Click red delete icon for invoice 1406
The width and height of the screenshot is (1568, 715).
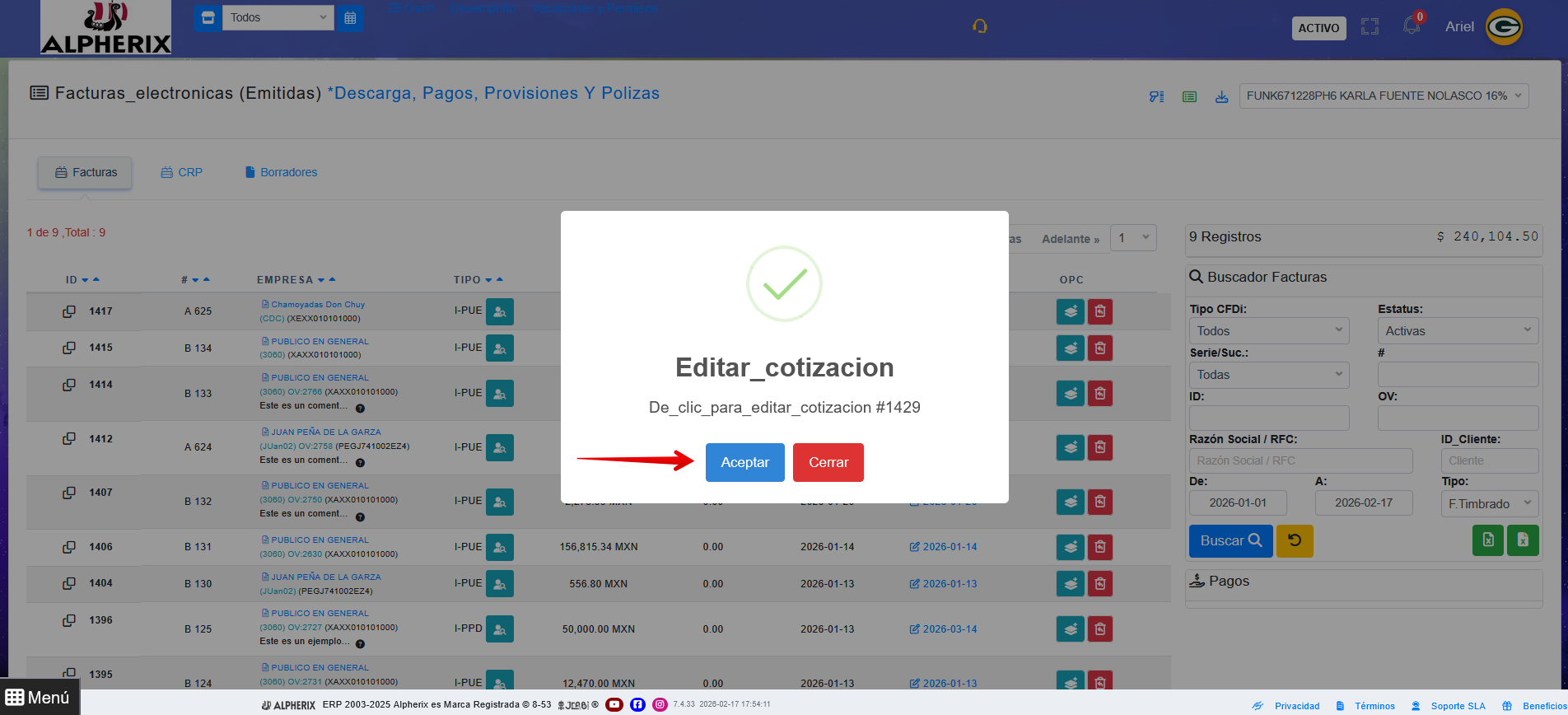[x=1100, y=547]
